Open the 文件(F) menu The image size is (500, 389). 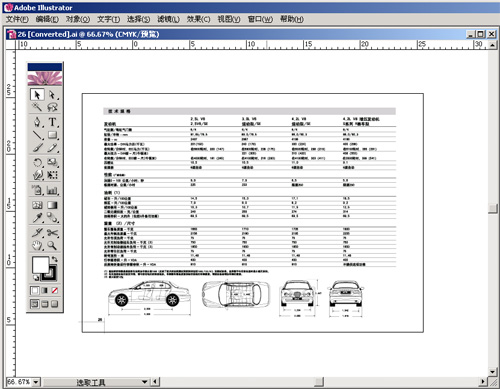point(17,19)
